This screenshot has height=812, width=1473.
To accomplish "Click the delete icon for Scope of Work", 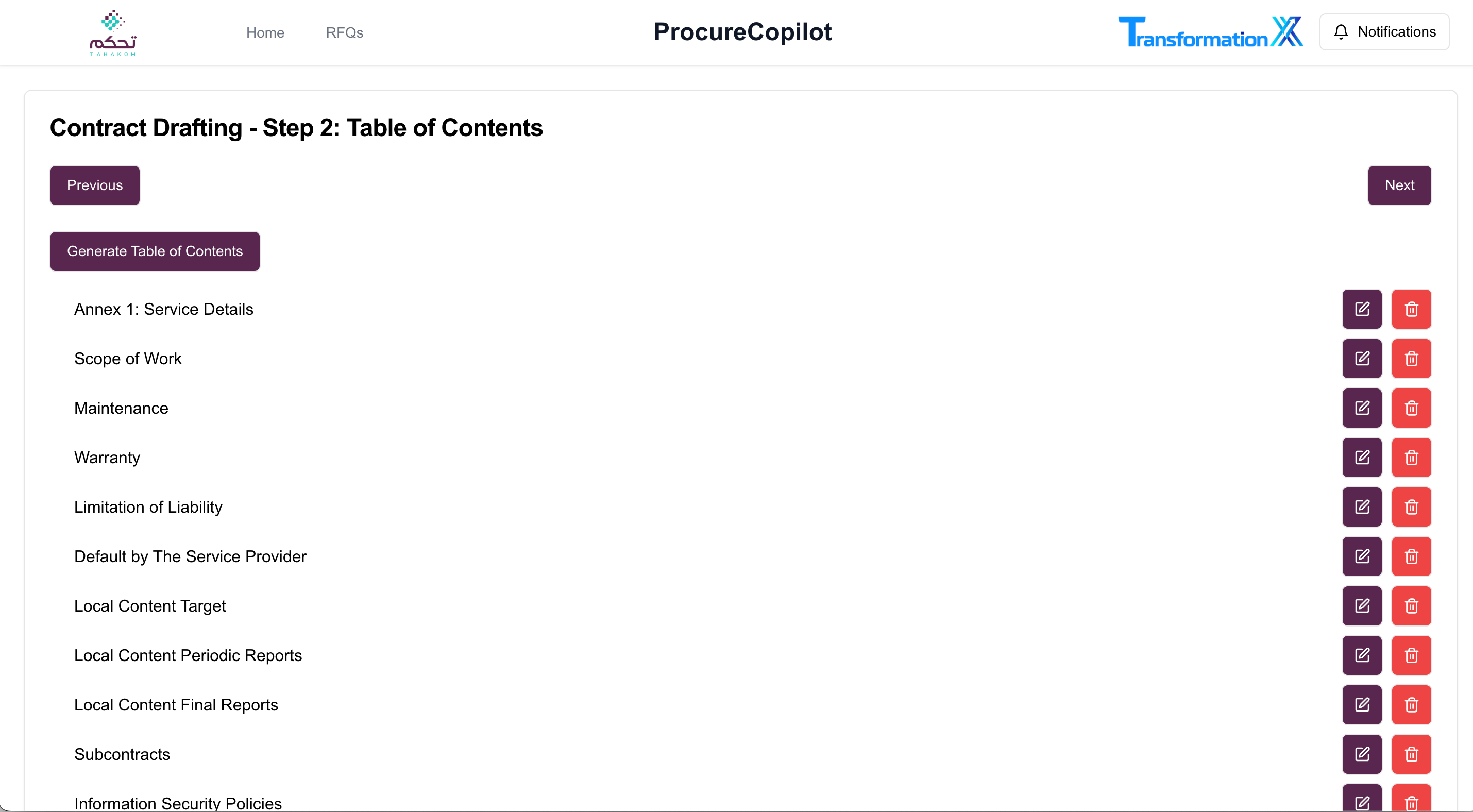I will point(1410,358).
